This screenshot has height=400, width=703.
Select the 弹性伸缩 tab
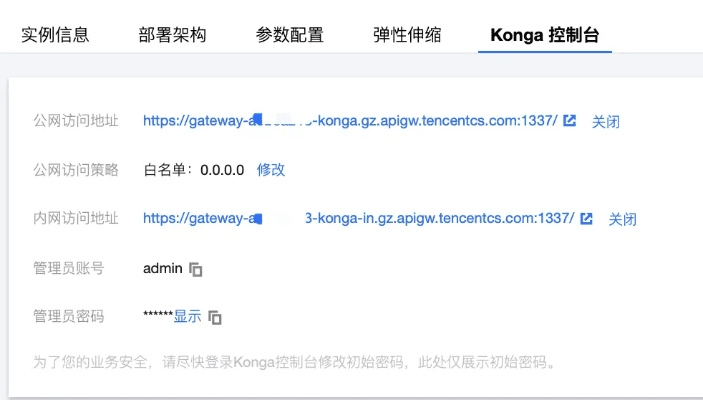point(406,35)
